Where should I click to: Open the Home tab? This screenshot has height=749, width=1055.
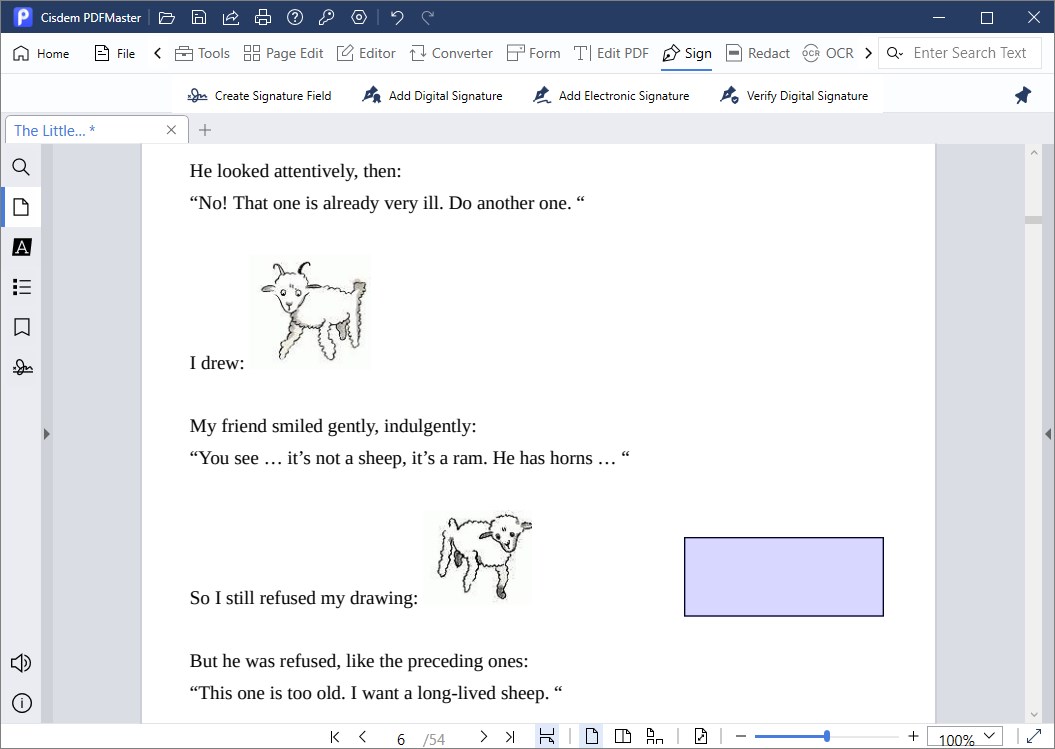coord(41,53)
